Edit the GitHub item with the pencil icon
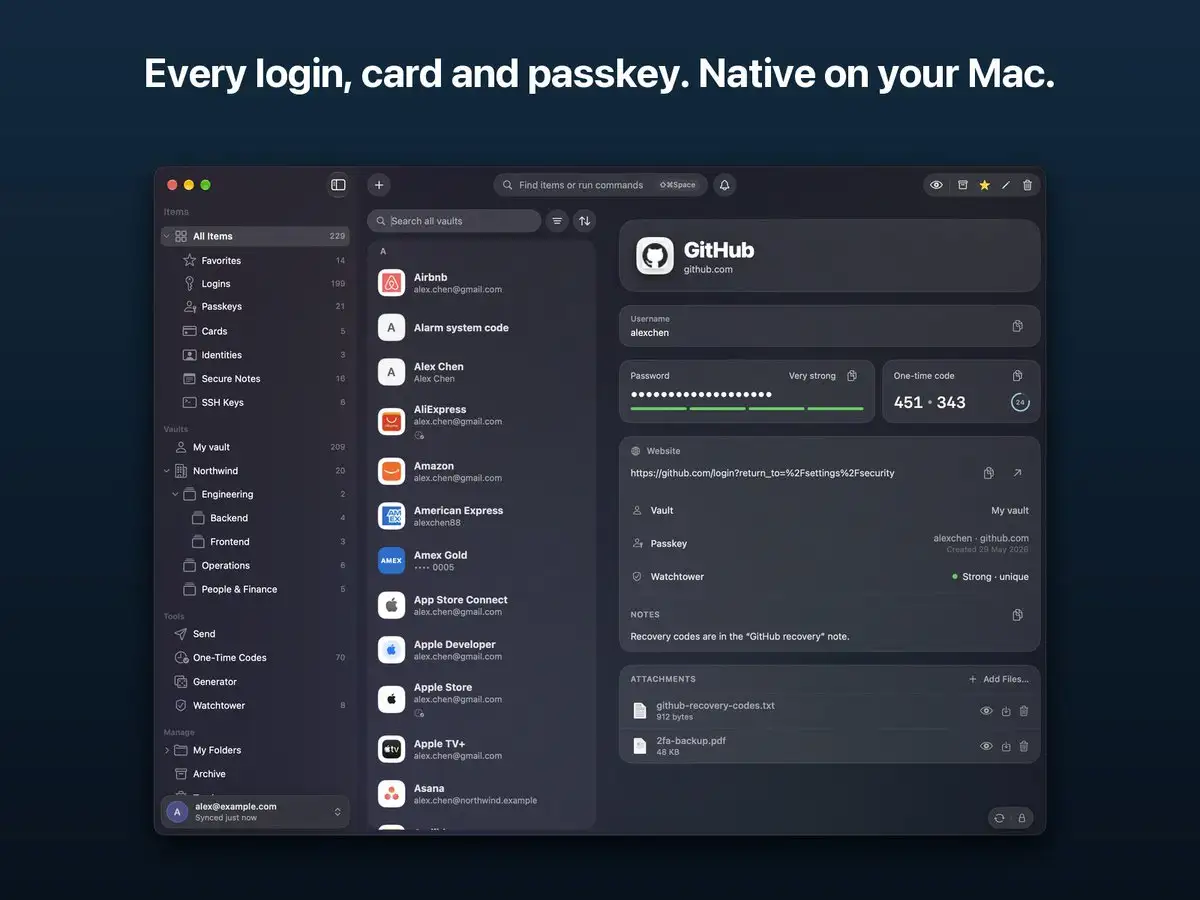Image resolution: width=1200 pixels, height=900 pixels. [1006, 185]
